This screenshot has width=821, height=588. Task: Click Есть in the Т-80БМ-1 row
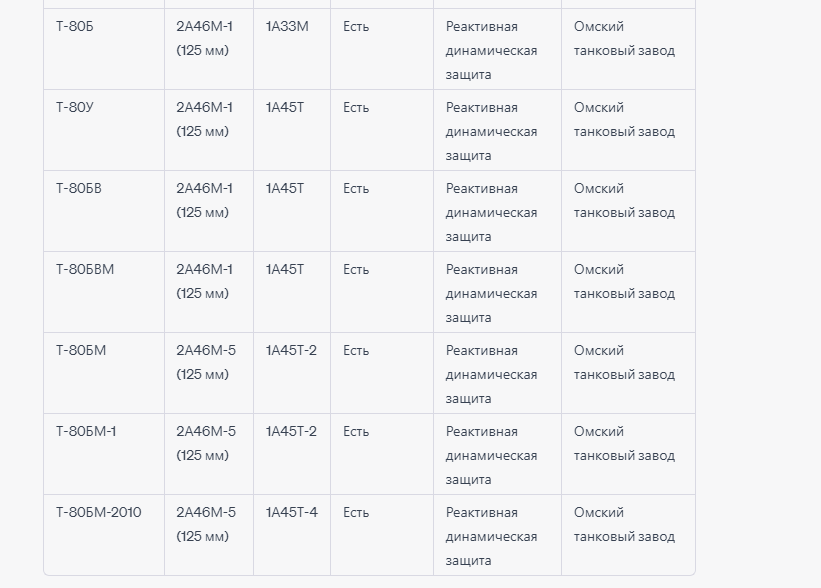click(x=356, y=431)
